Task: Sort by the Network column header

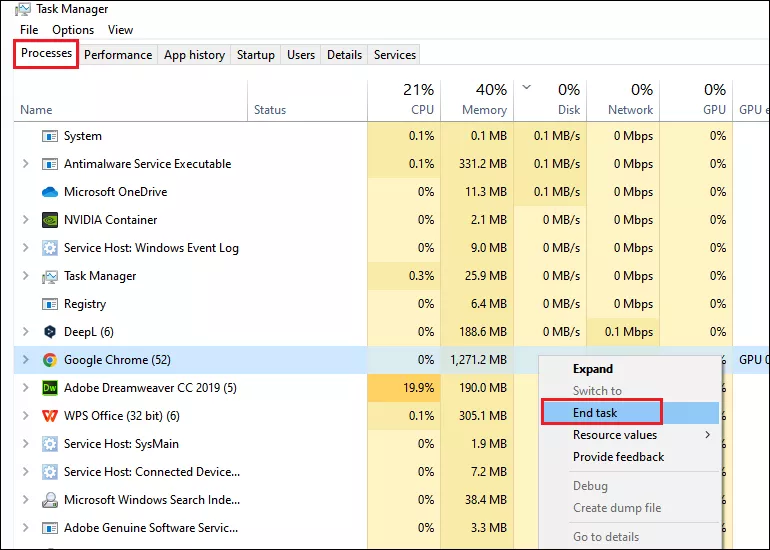Action: pos(623,101)
